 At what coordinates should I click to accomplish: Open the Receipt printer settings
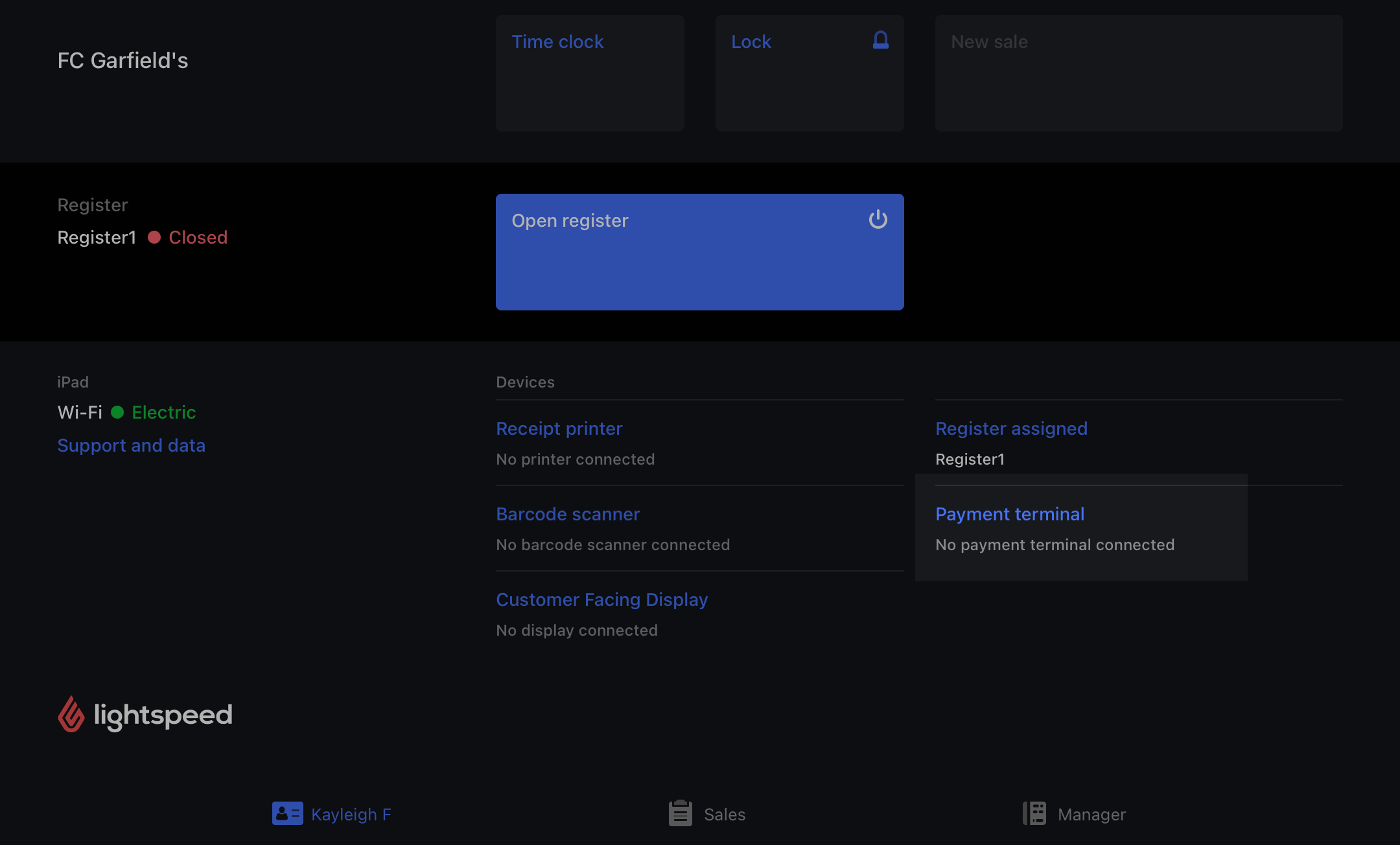click(x=559, y=428)
